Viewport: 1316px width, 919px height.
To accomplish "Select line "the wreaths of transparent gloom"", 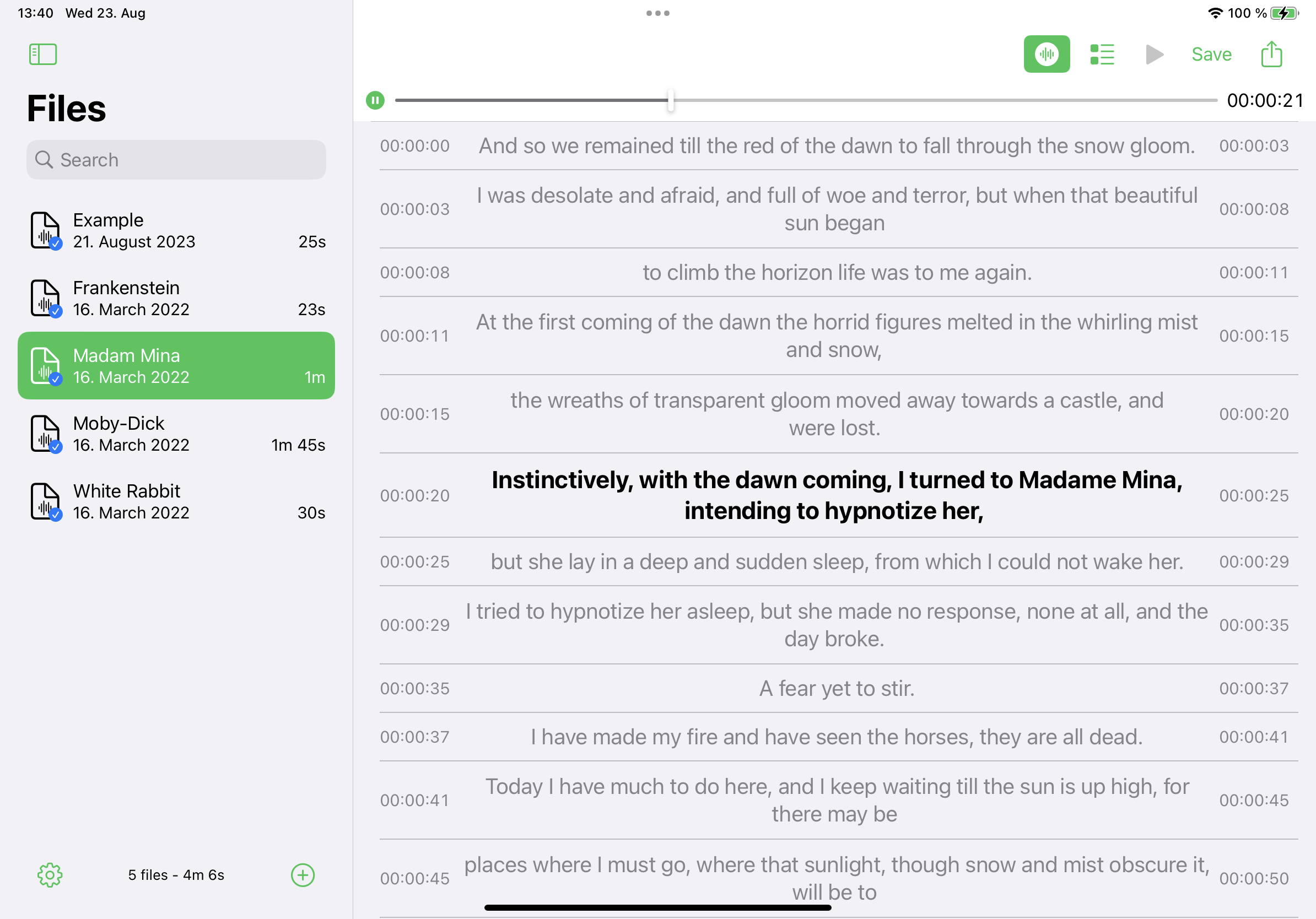I will coord(837,414).
